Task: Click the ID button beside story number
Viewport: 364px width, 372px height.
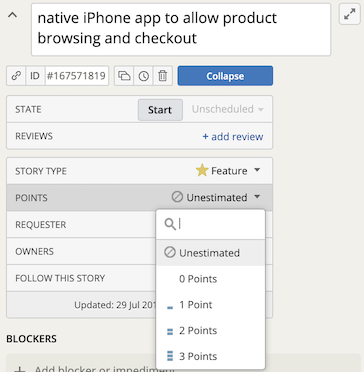Action: pos(35,76)
